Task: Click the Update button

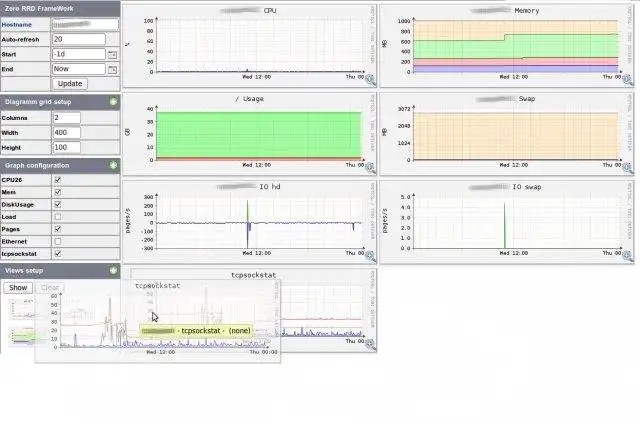Action: [x=70, y=84]
